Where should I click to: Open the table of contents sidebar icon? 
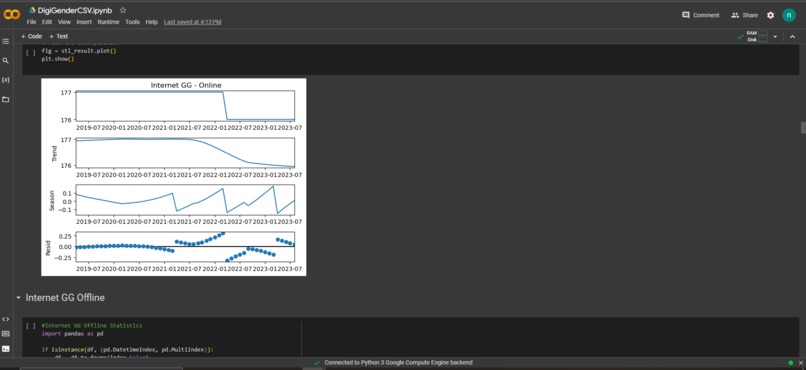pos(6,41)
